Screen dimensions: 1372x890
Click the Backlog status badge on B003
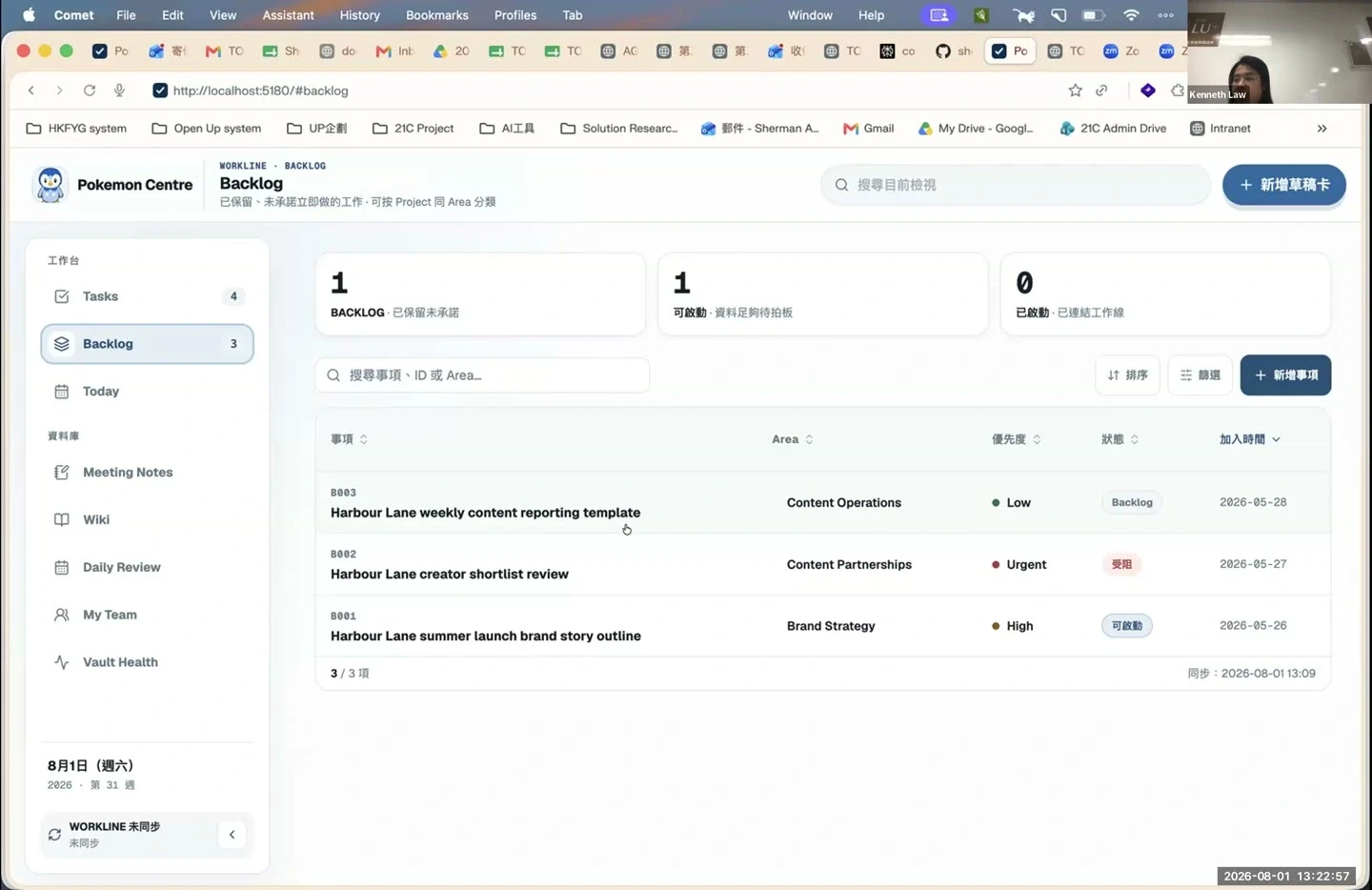click(x=1132, y=502)
